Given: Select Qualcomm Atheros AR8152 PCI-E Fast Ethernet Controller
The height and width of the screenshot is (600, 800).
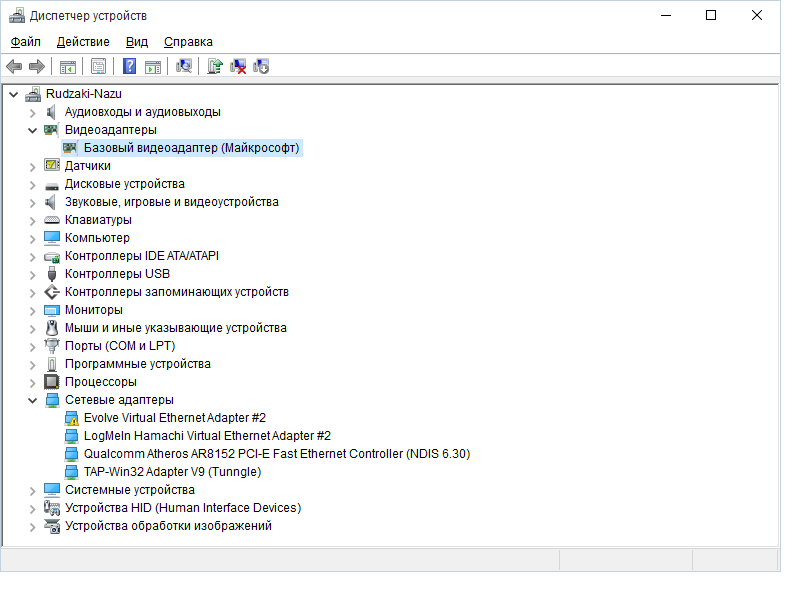Looking at the screenshot, I should click(277, 454).
